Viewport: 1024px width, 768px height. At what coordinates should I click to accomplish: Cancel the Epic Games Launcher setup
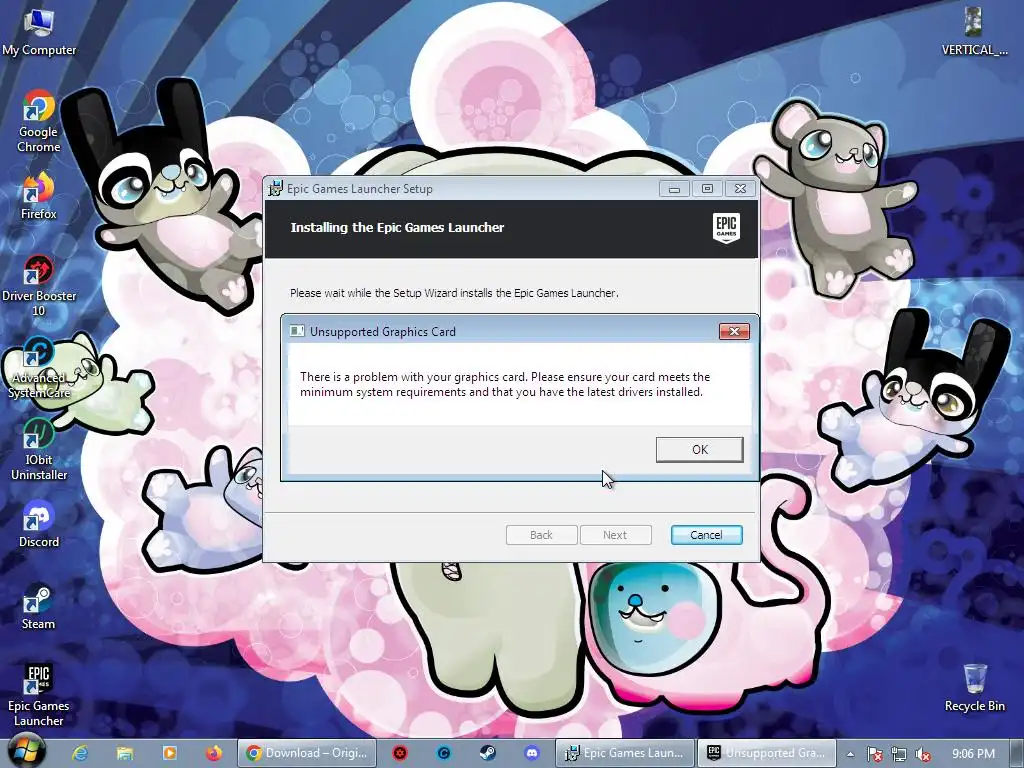click(x=706, y=535)
